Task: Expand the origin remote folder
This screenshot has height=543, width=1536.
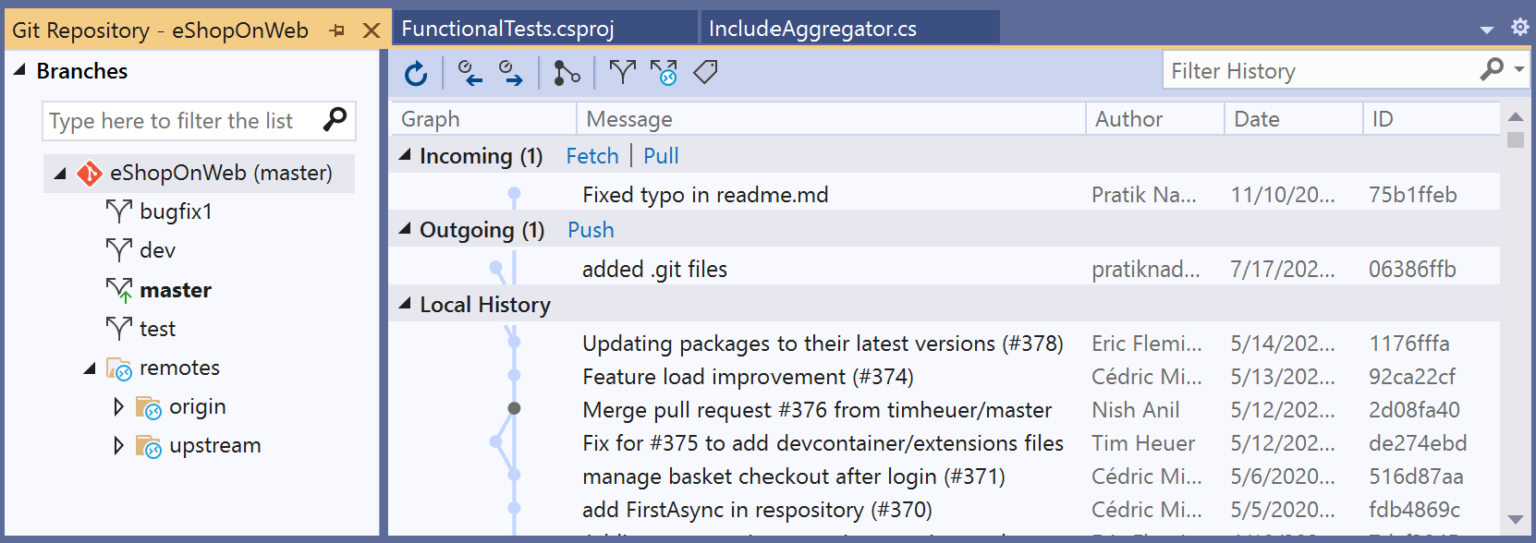Action: 119,407
